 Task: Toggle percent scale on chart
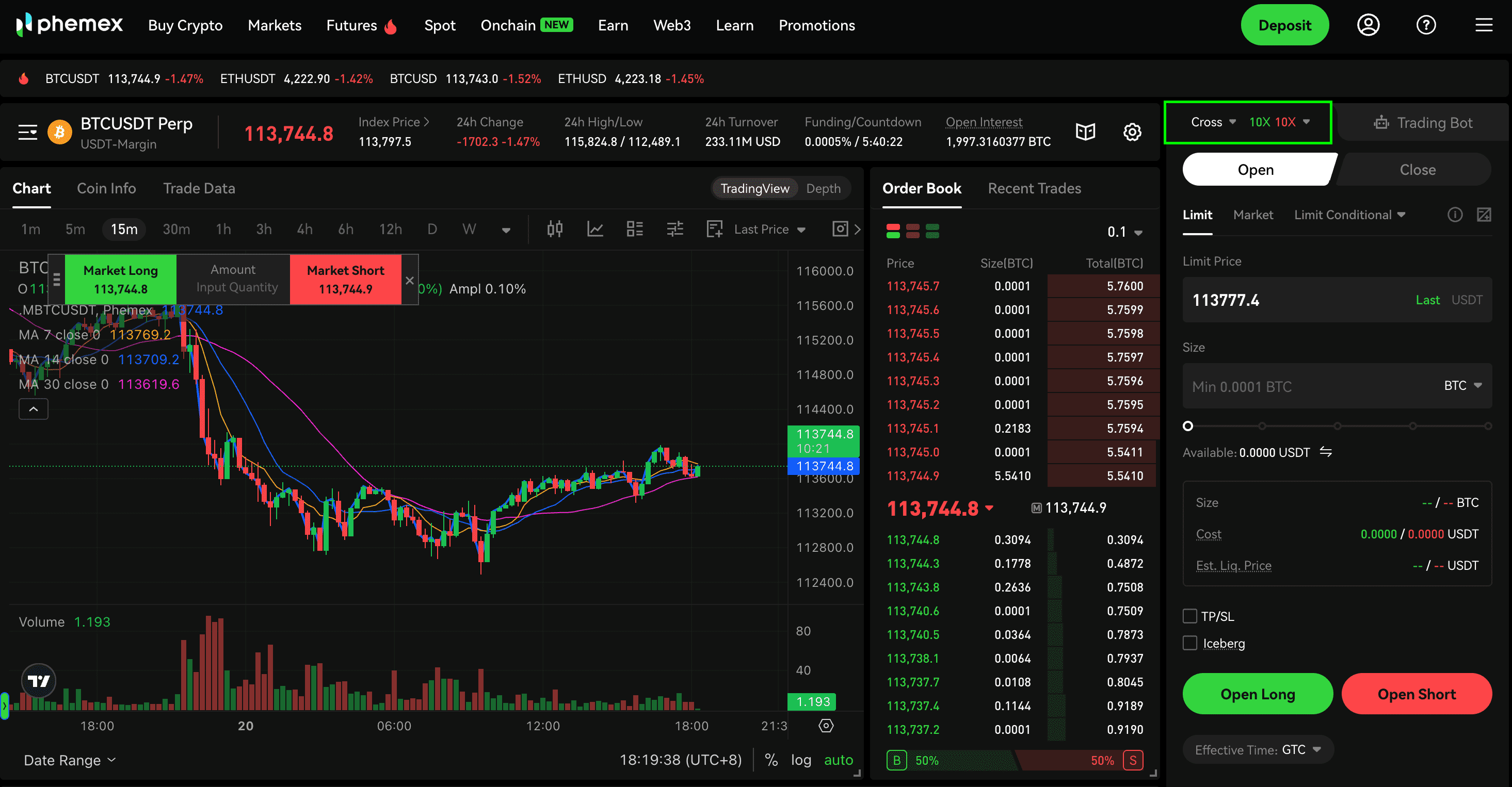[x=771, y=760]
